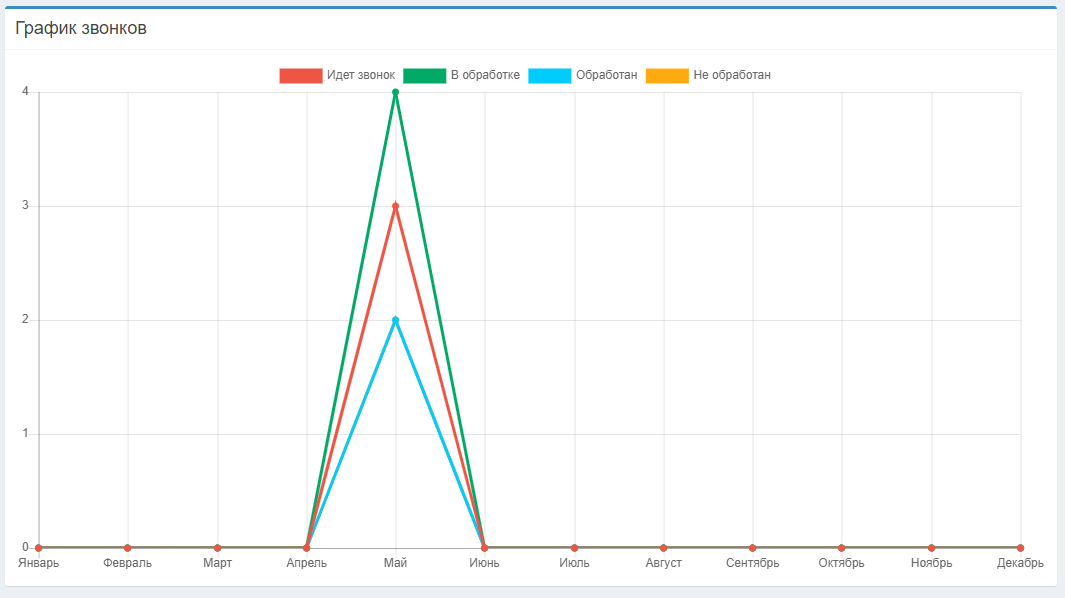
Task: Click the red Идет звонок legend swatch
Action: coord(301,76)
